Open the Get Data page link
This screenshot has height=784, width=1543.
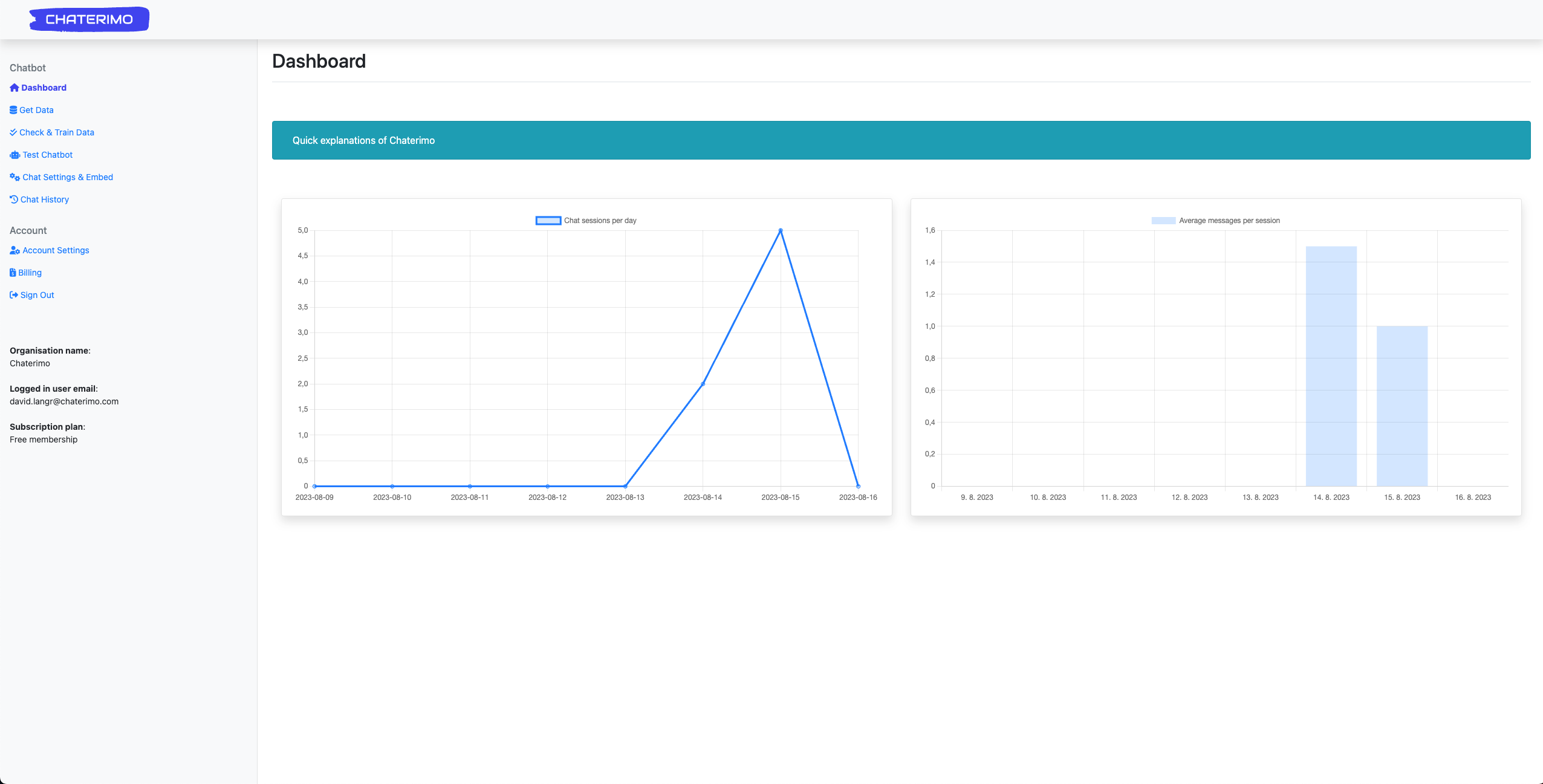point(36,110)
